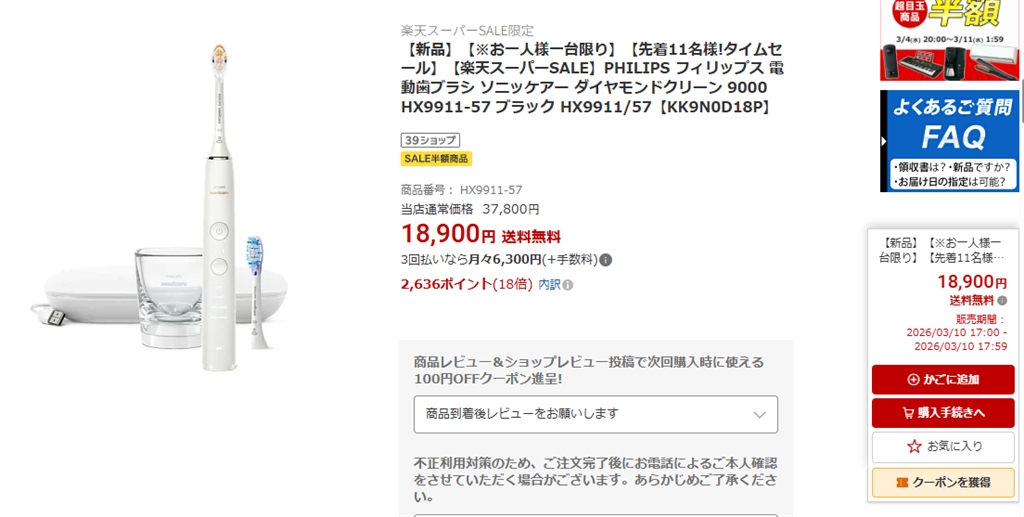Click the star icon on お気に入り
This screenshot has width=1024, height=517.
click(914, 447)
